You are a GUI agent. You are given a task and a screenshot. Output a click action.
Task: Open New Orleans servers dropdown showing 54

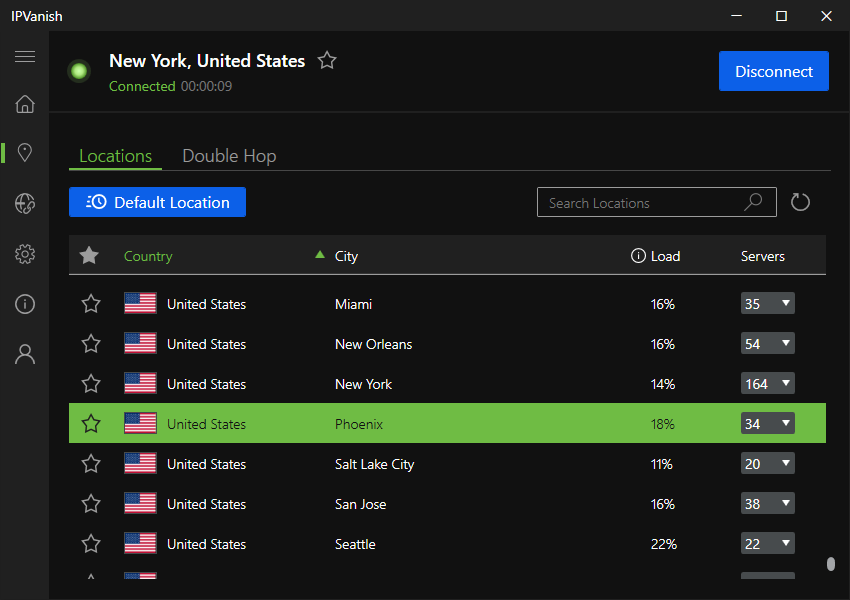coord(768,344)
